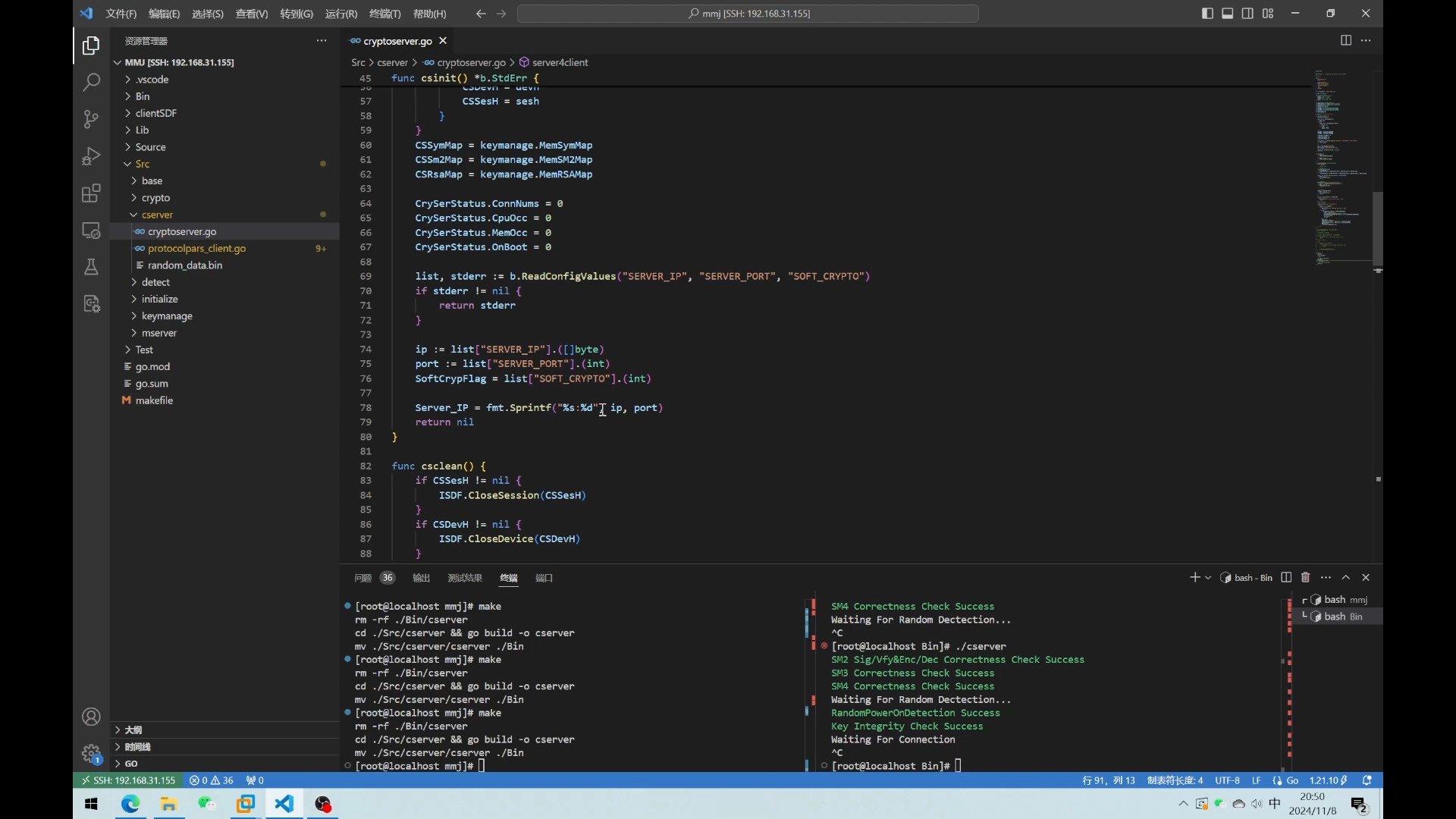Open Remote Explorer view

tap(91, 231)
